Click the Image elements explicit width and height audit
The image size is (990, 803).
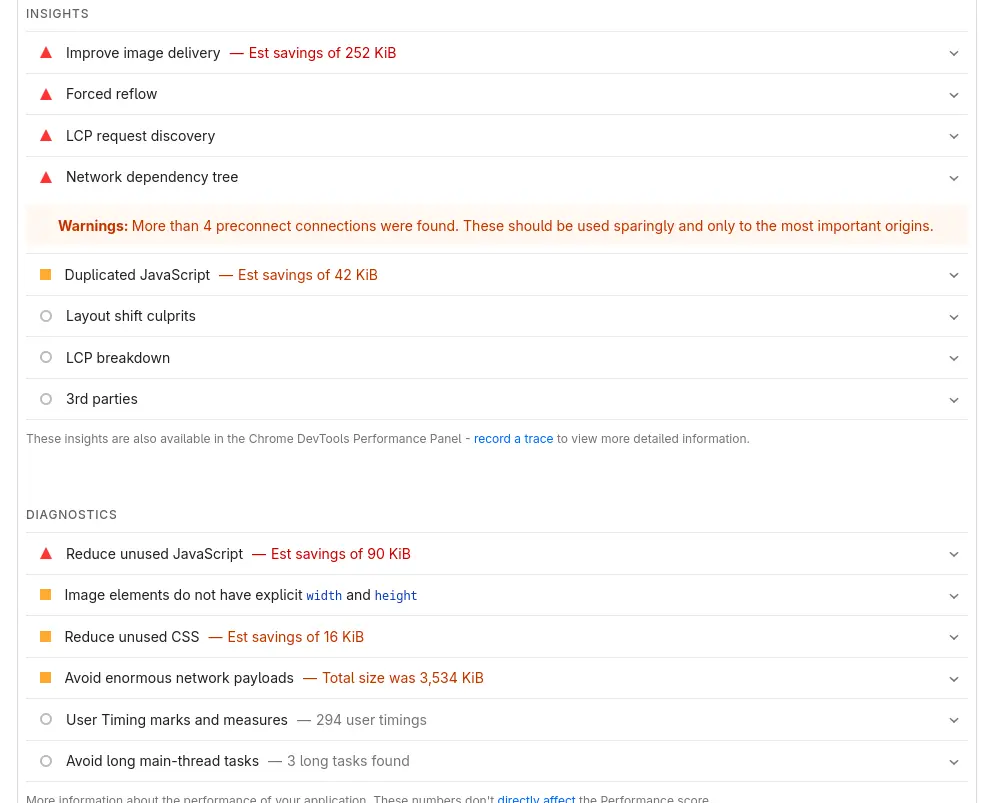[x=240, y=595]
